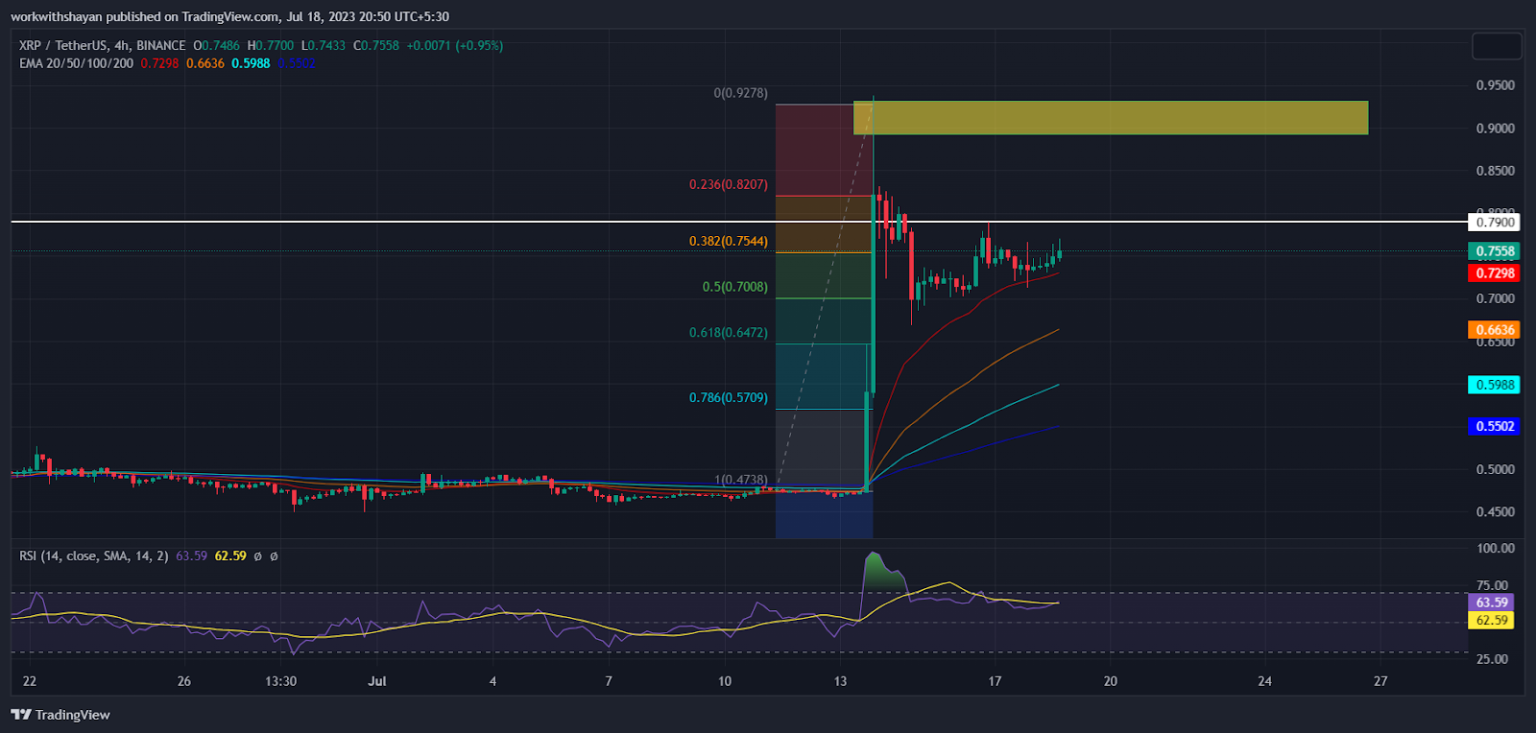Image resolution: width=1536 pixels, height=733 pixels.
Task: Open the 4h timeframe selector in the legend
Action: point(122,45)
